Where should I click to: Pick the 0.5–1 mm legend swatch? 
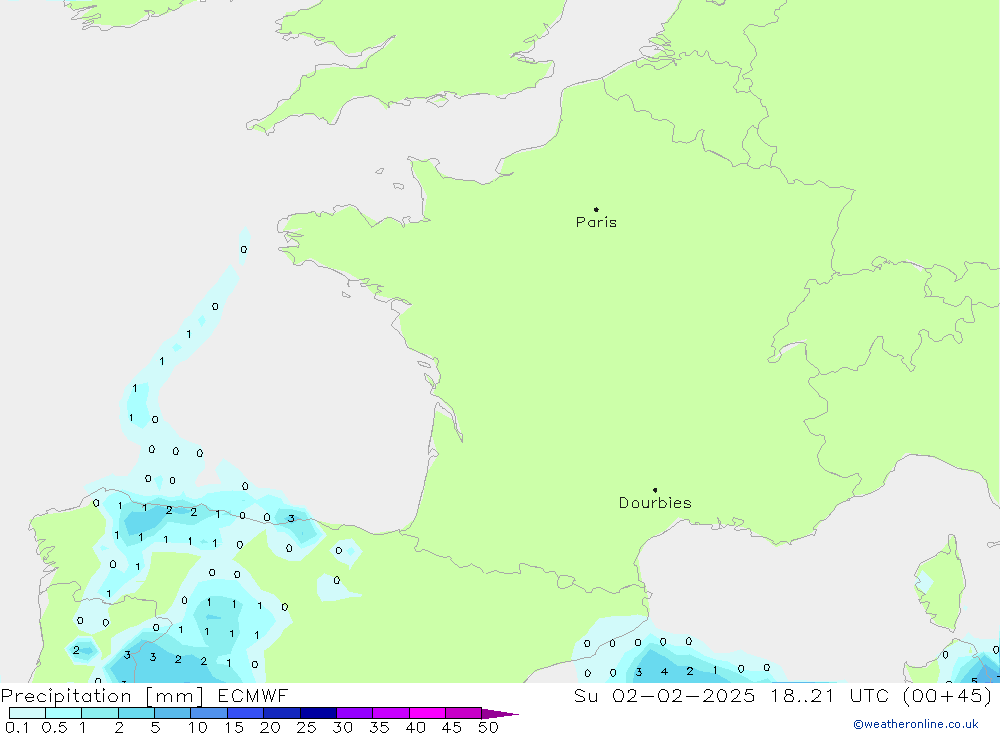pyautogui.click(x=64, y=713)
